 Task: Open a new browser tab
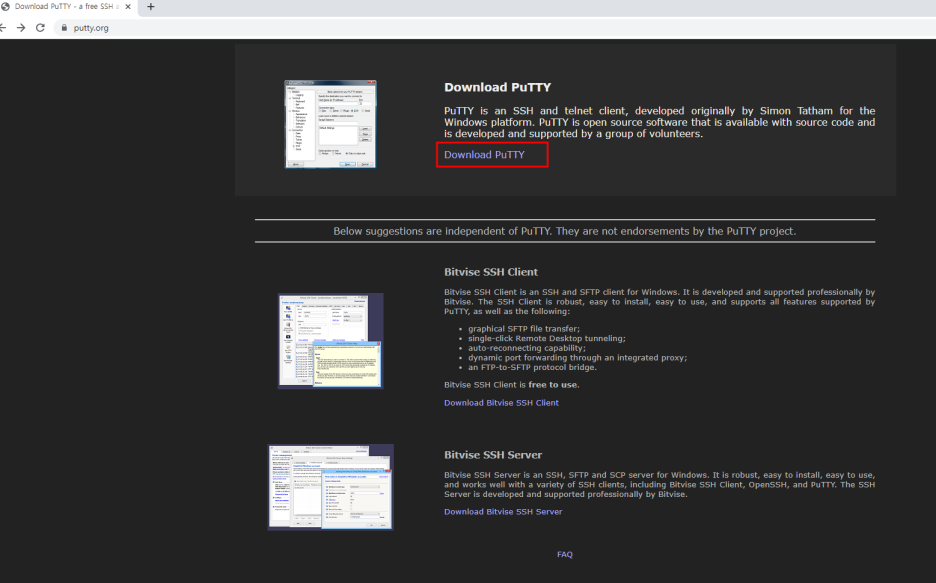tap(150, 7)
